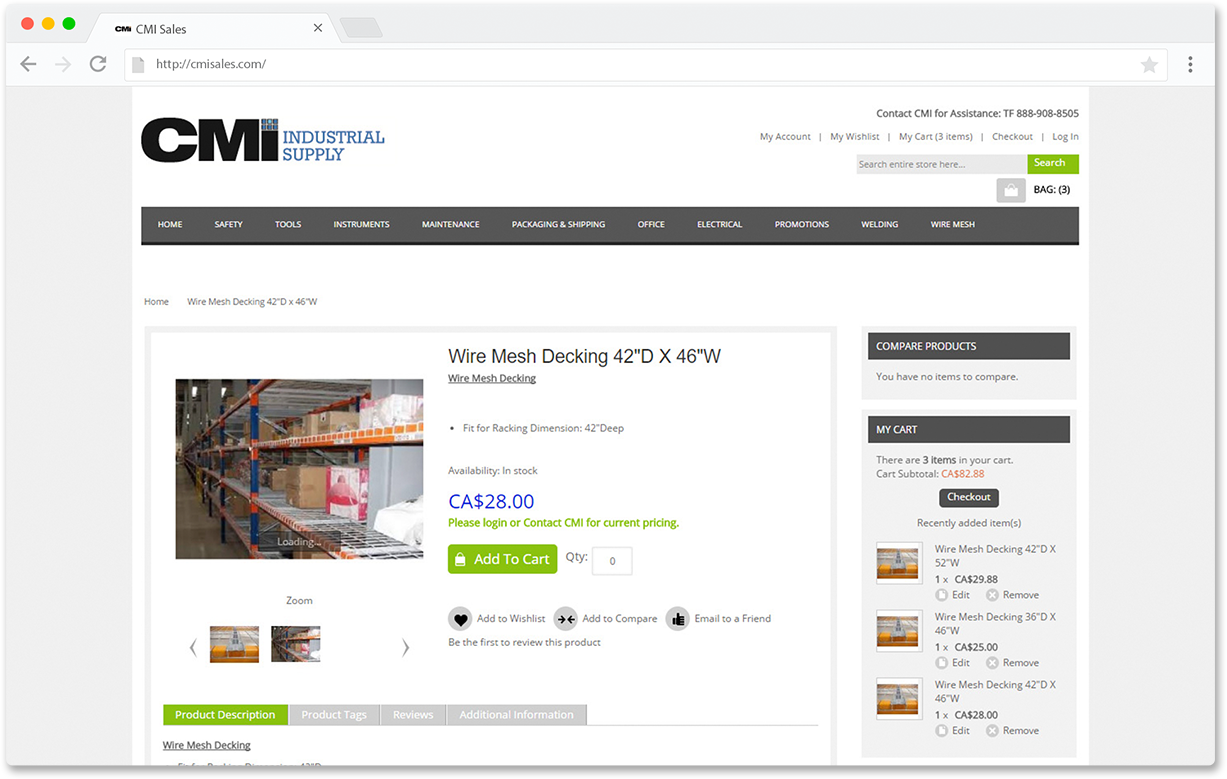
Task: Open the MAINTENANCE category menu
Action: click(x=451, y=225)
